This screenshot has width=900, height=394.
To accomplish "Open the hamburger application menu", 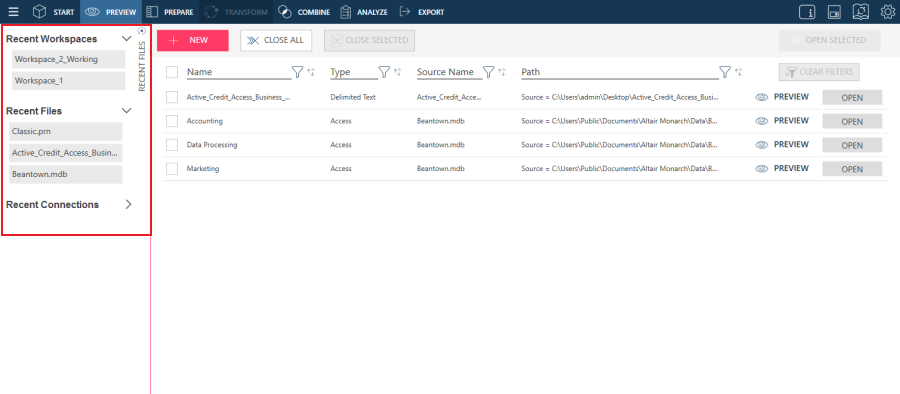I will (13, 11).
